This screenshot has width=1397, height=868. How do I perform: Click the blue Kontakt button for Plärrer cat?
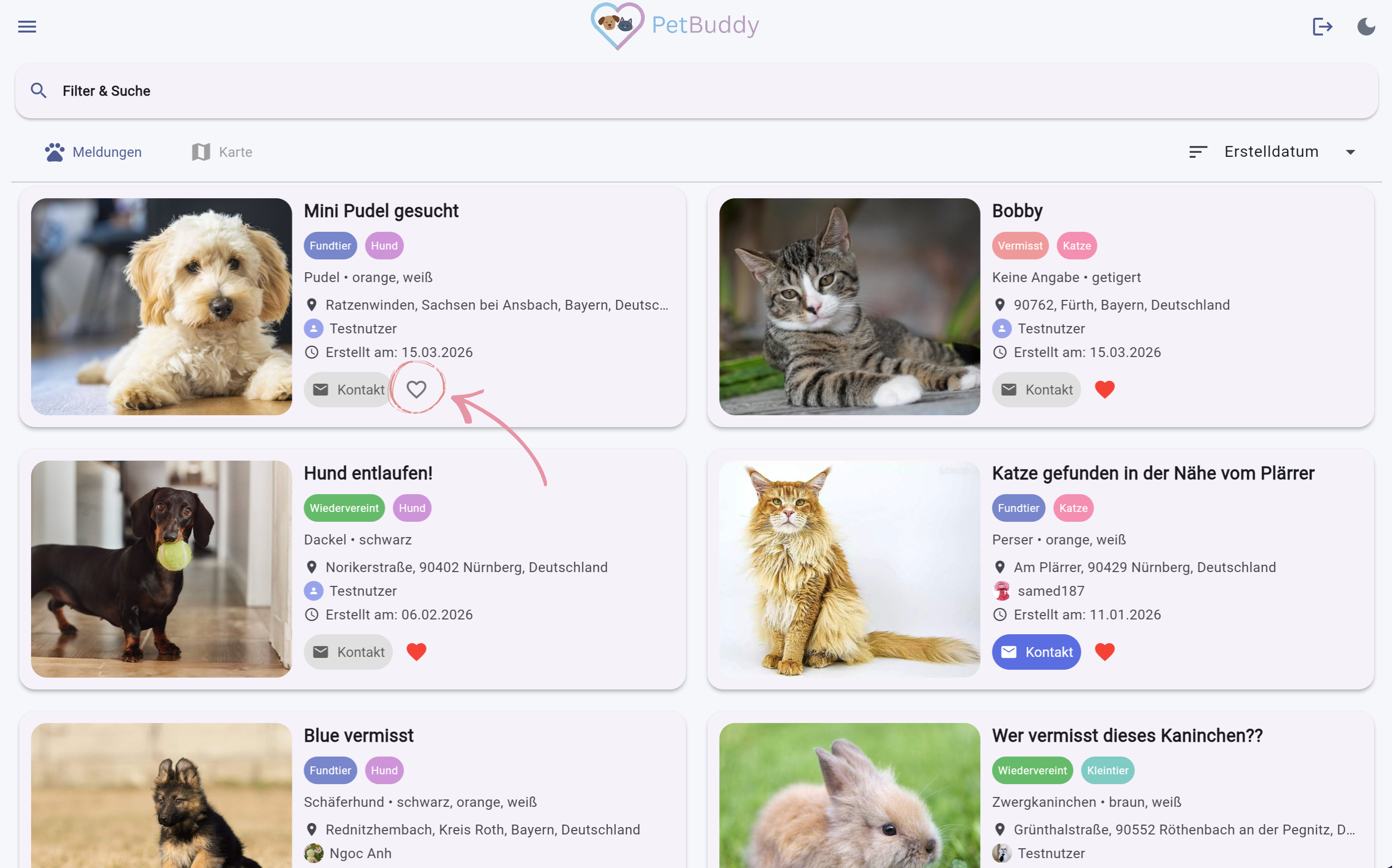click(x=1036, y=651)
